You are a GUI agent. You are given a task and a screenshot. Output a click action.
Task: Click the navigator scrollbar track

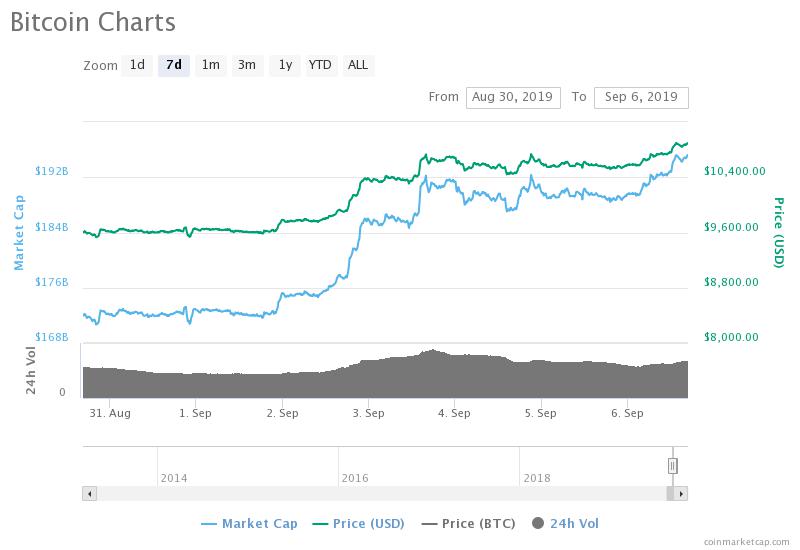coord(382,493)
